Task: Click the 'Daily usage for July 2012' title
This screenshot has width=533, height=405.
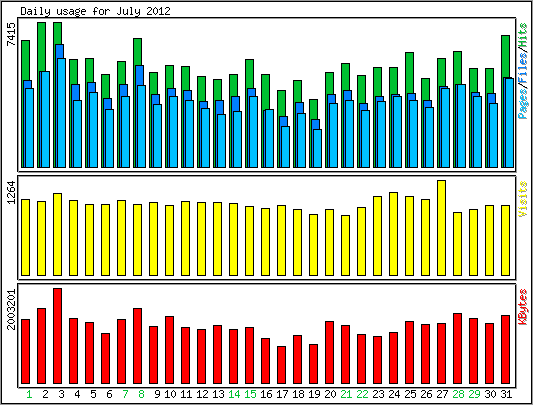Action: [96, 11]
